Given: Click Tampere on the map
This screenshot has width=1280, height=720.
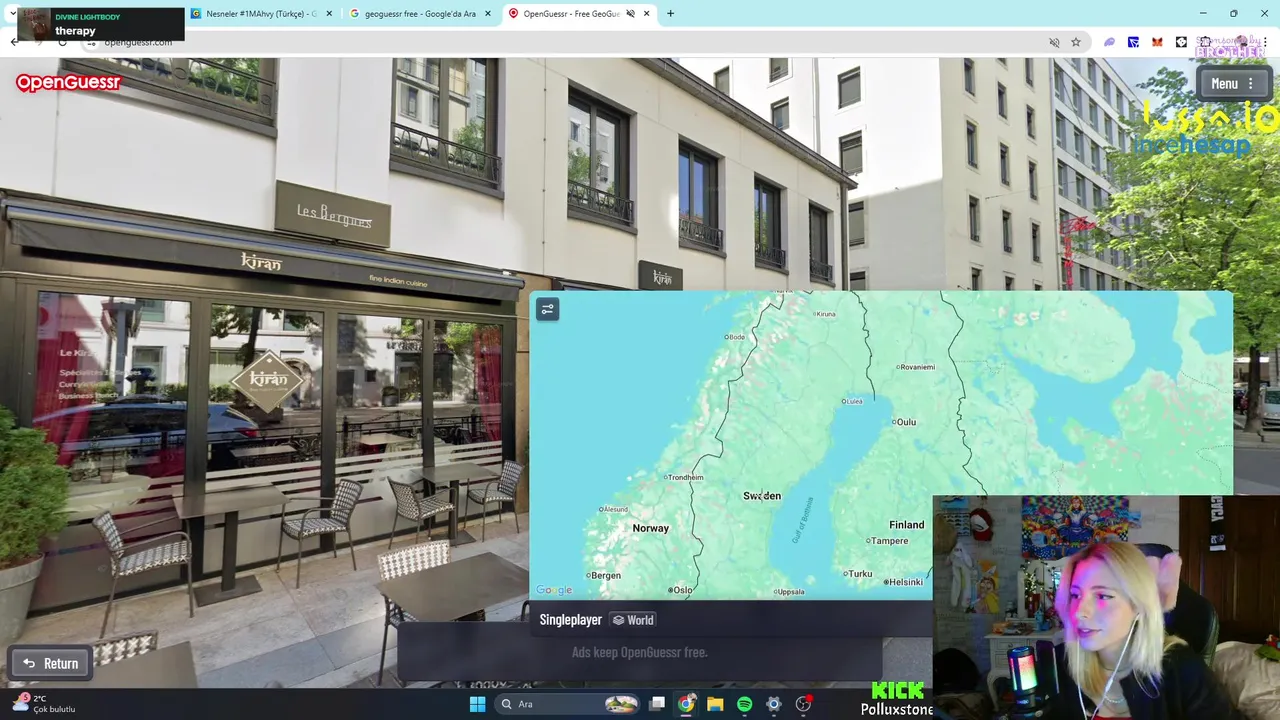Looking at the screenshot, I should 888,541.
